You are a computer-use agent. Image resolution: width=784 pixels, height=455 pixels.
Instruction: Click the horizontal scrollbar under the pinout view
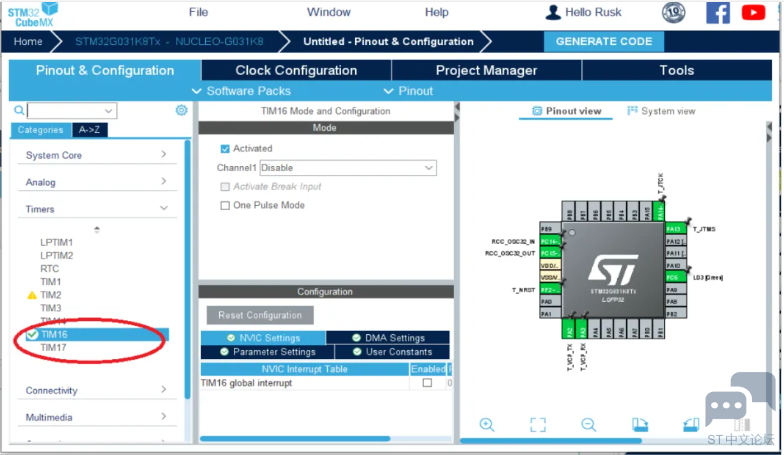(x=550, y=440)
